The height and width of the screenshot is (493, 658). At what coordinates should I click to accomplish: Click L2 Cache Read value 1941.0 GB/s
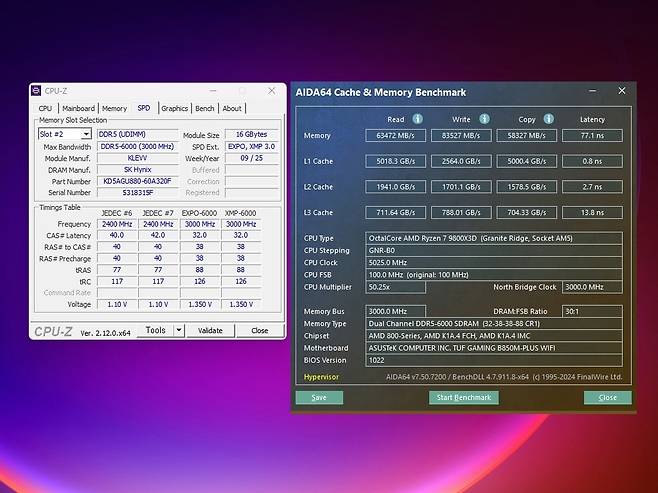[395, 187]
